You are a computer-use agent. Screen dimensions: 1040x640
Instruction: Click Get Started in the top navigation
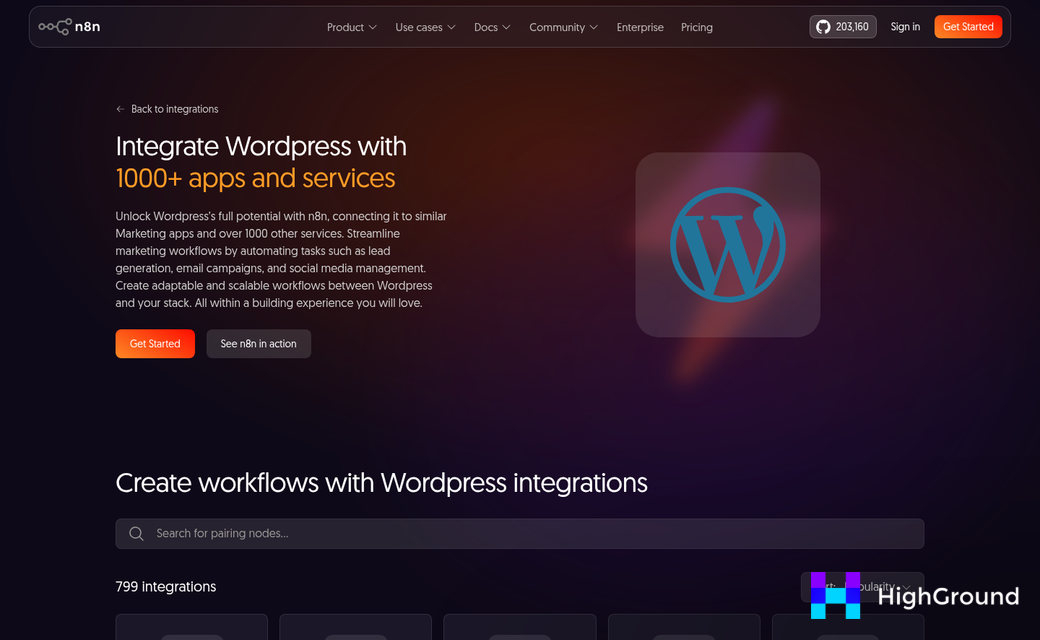click(x=968, y=27)
